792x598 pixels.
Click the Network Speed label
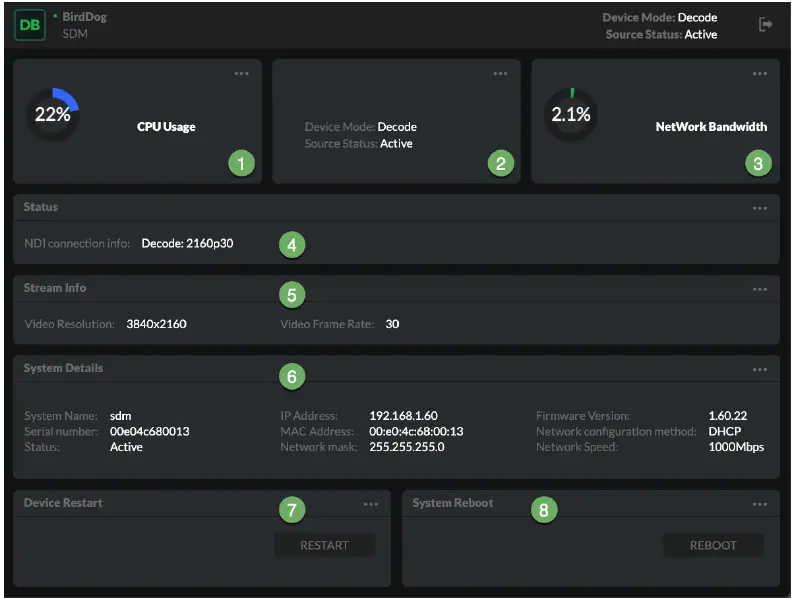pyautogui.click(x=577, y=447)
